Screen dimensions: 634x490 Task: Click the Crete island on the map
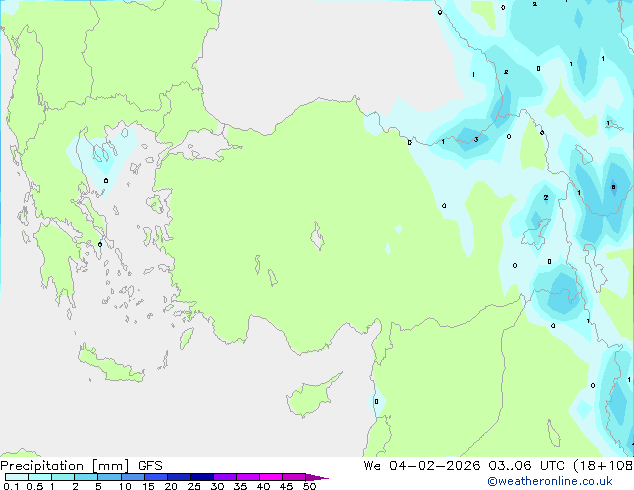click(111, 366)
